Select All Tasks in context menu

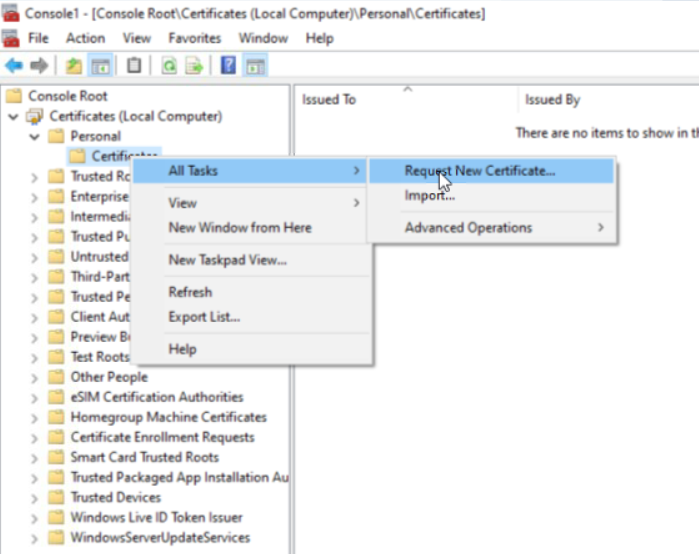(x=251, y=171)
